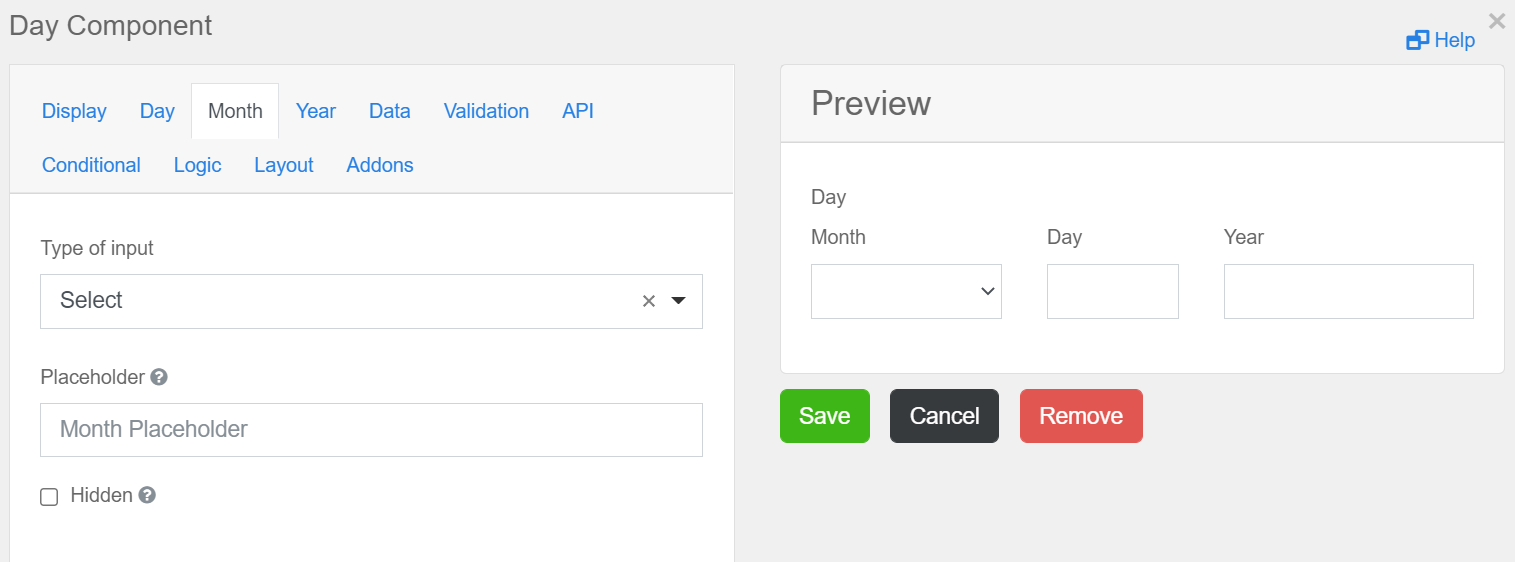This screenshot has height=562, width=1515.
Task: Open the Month select in the preview
Action: point(906,291)
